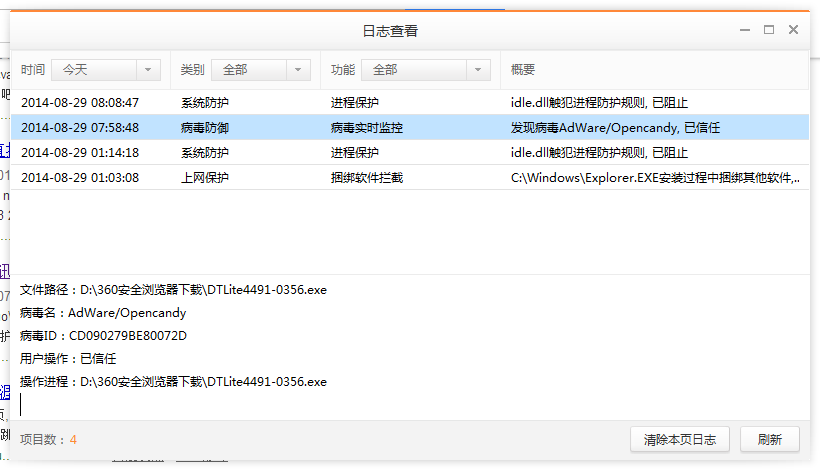Image resolution: width=820 pixels, height=470 pixels.
Task: Expand the 类别 filter dropdown
Action: (260, 70)
